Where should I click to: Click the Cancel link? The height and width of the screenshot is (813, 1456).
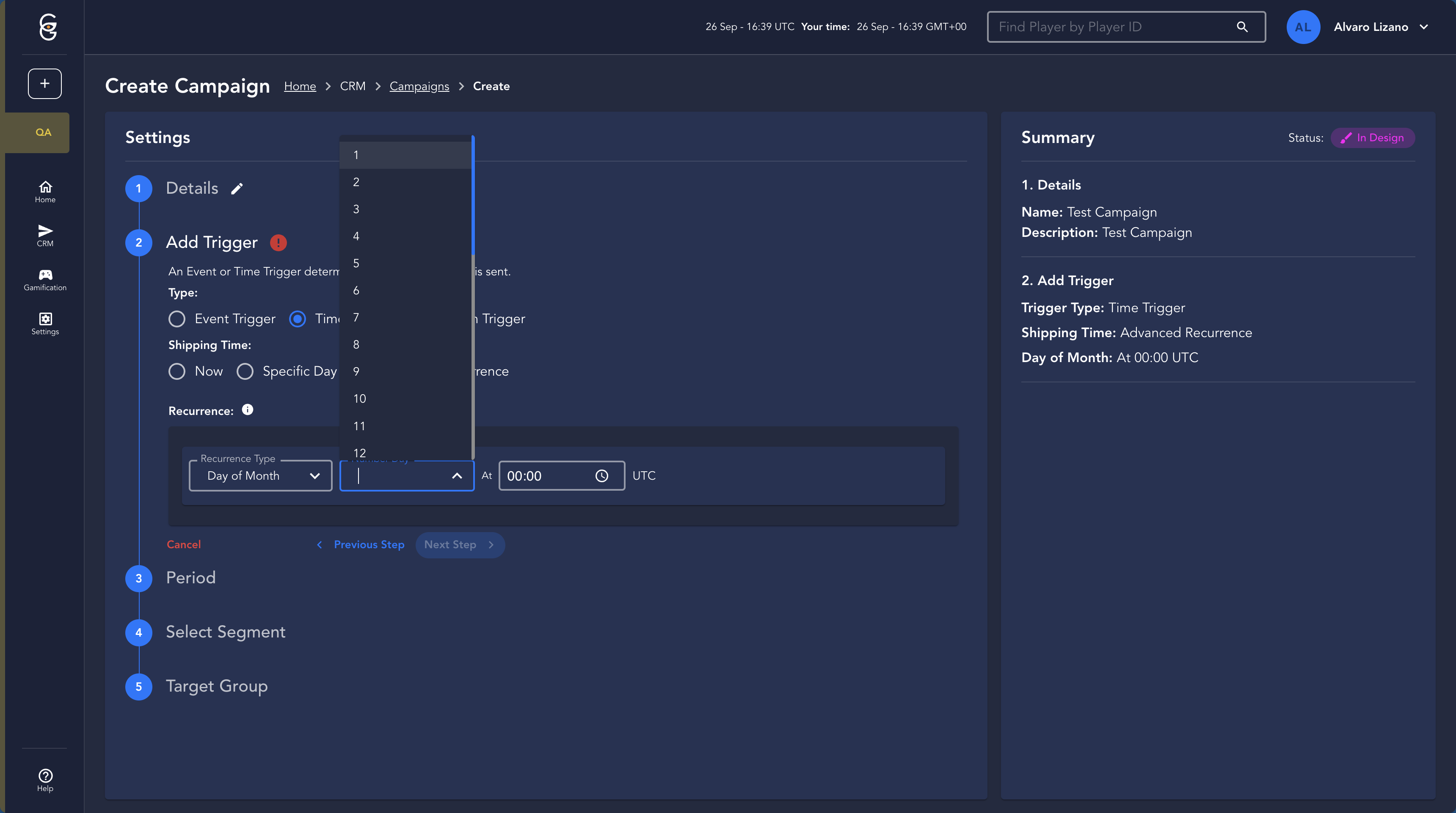pos(184,545)
